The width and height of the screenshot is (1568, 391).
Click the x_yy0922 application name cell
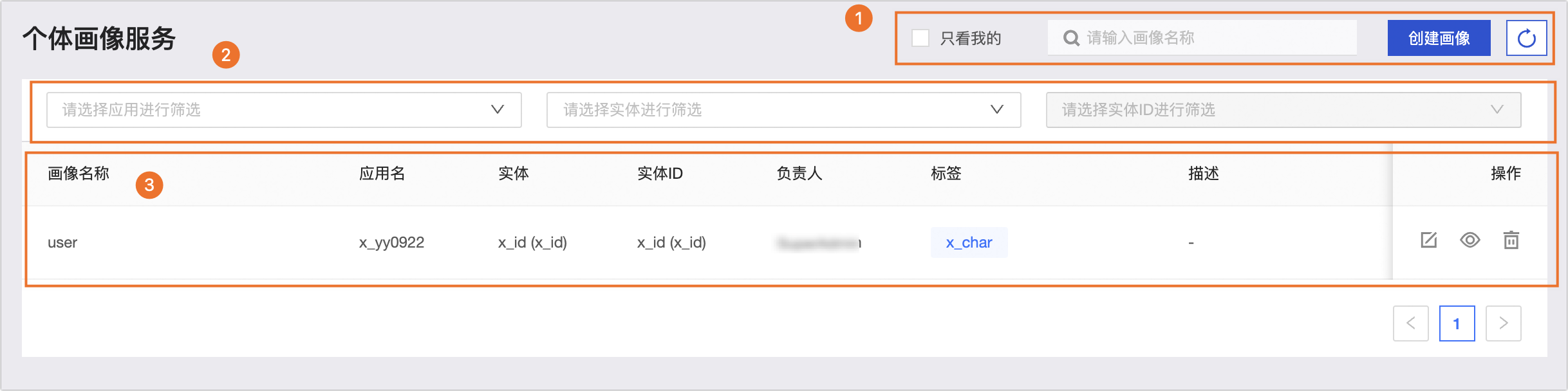tap(391, 243)
